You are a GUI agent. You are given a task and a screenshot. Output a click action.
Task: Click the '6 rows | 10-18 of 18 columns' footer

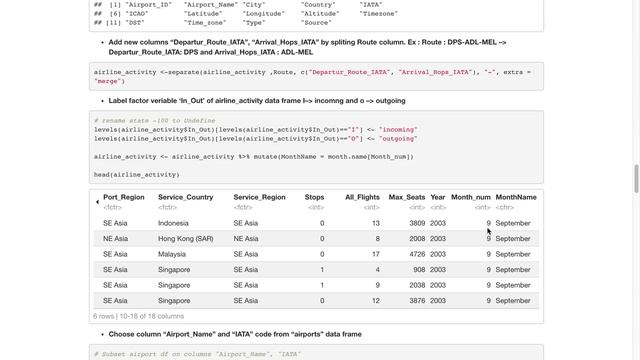pyautogui.click(x=138, y=316)
